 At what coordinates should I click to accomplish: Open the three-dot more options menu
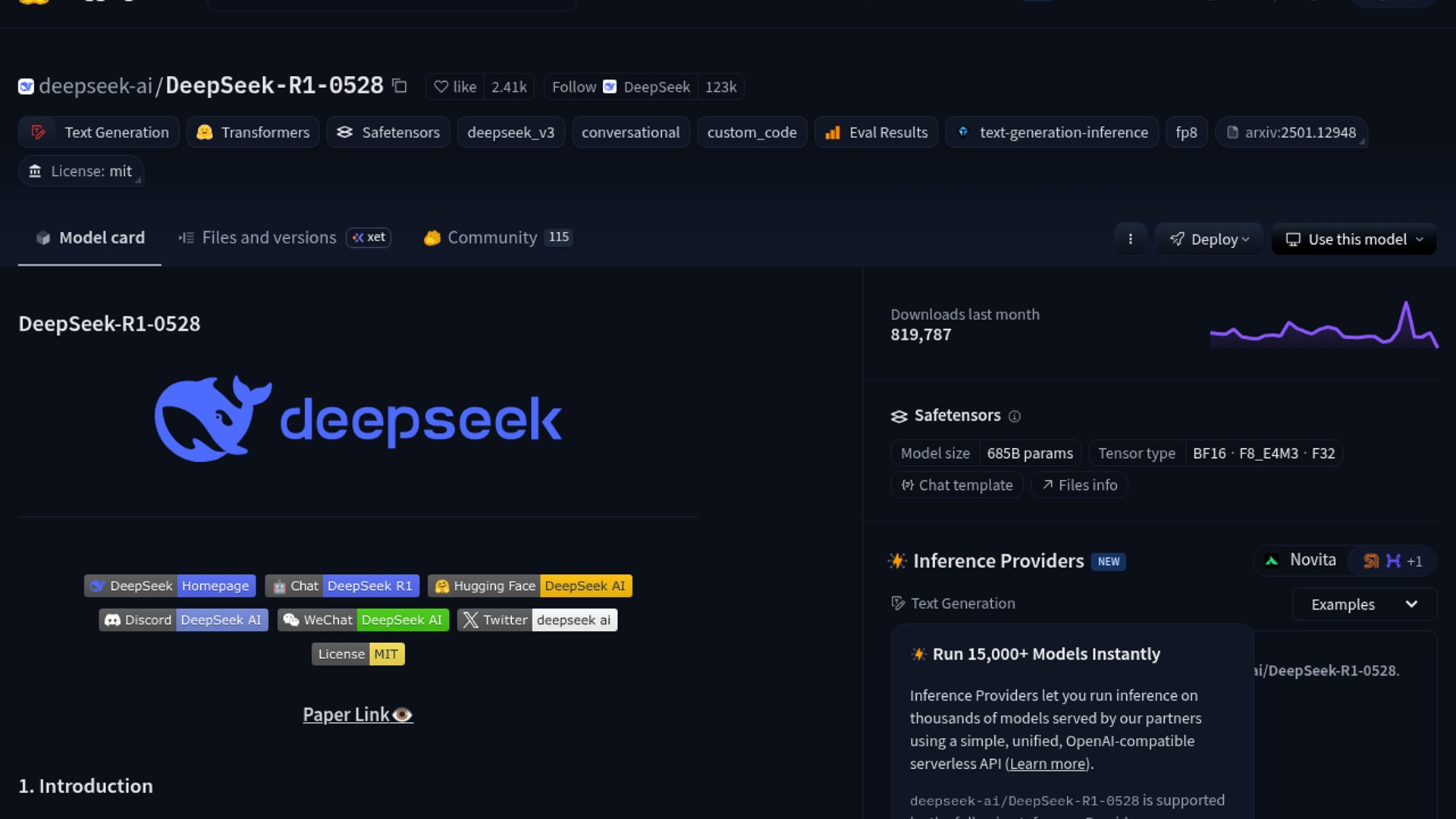[x=1130, y=239]
